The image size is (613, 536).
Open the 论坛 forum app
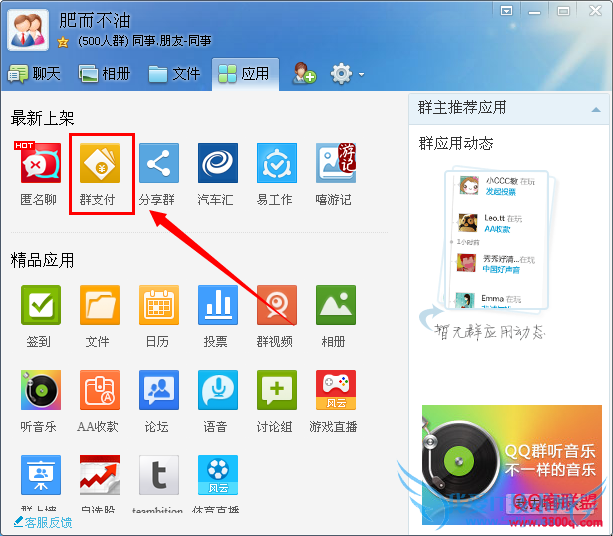click(159, 390)
